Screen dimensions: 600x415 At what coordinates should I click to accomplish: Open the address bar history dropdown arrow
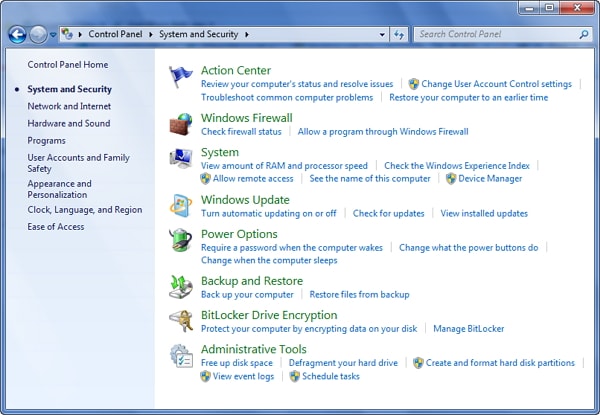(x=382, y=34)
